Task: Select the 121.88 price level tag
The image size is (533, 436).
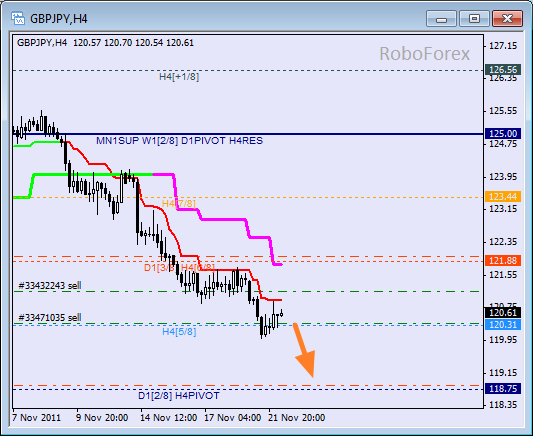Action: (503, 261)
